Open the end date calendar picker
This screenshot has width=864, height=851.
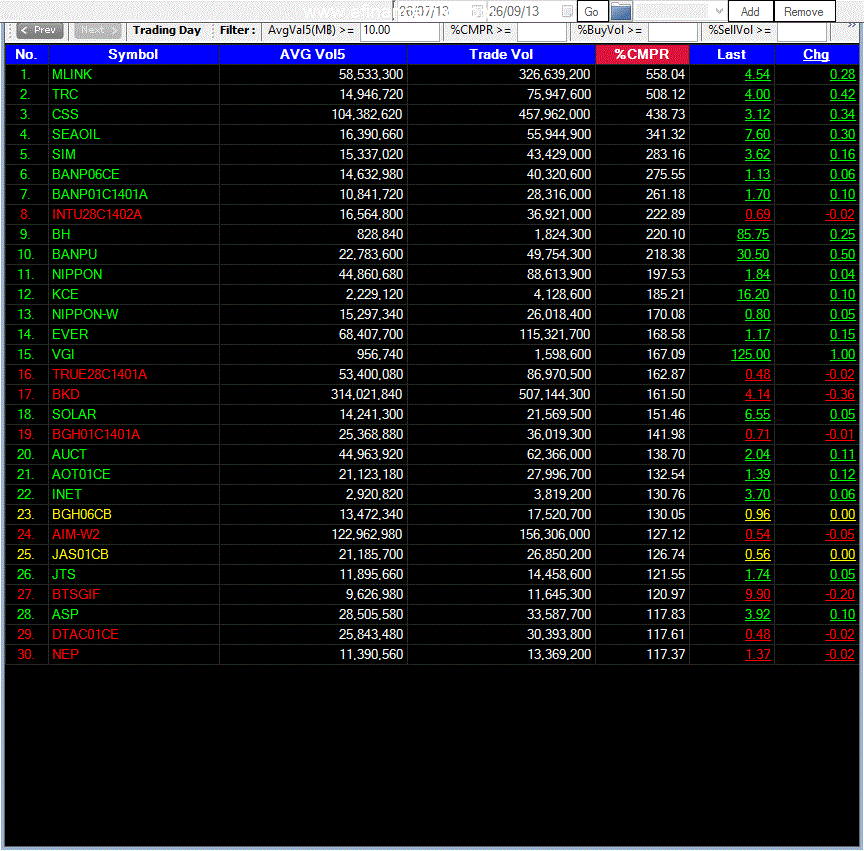click(567, 12)
